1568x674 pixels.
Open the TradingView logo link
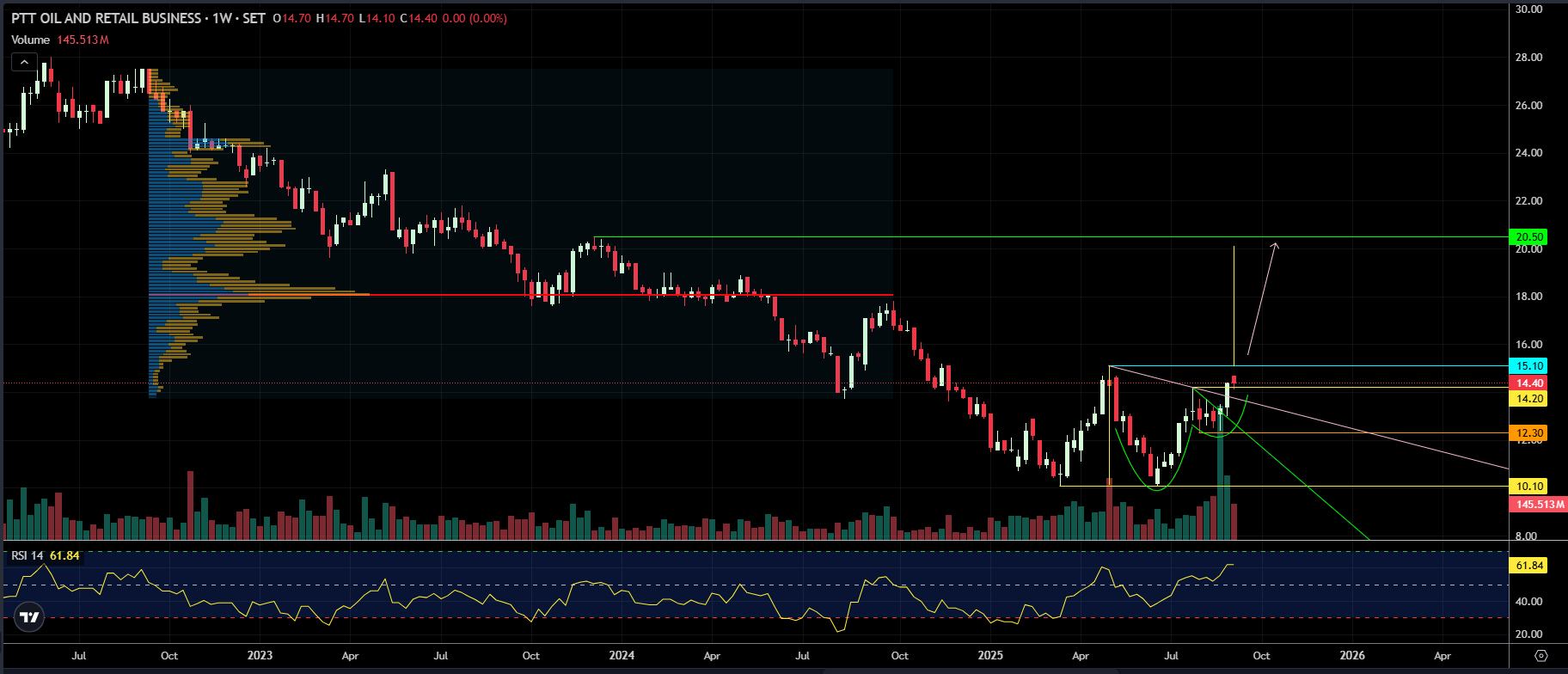coord(29,616)
